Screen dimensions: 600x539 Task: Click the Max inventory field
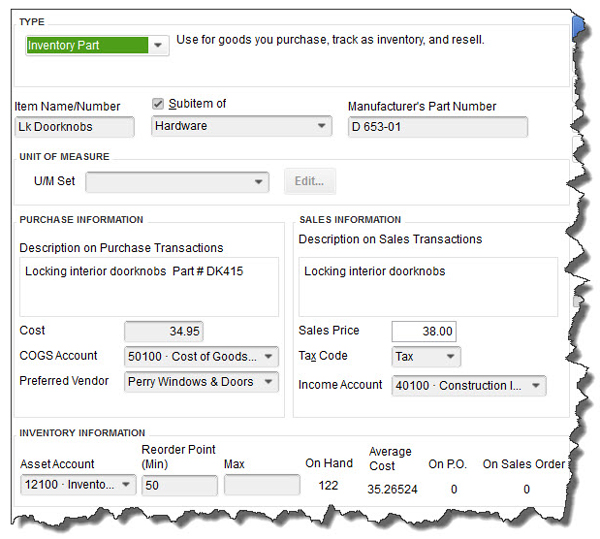click(x=261, y=485)
